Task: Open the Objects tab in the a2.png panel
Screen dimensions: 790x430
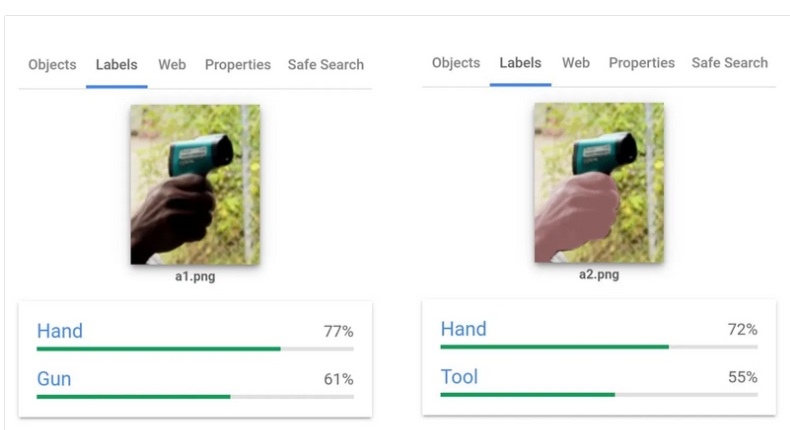Action: [x=456, y=63]
